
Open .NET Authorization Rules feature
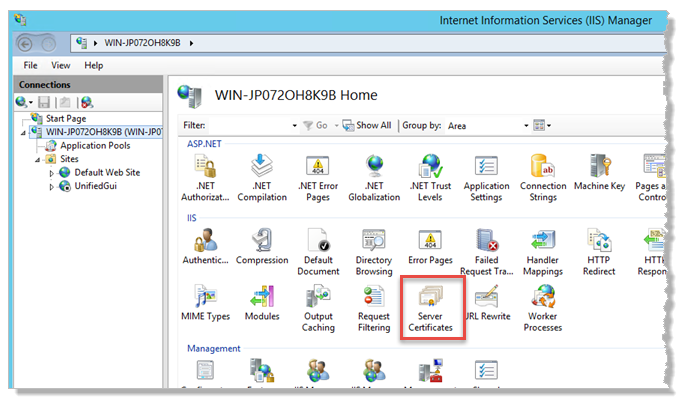[x=205, y=178]
